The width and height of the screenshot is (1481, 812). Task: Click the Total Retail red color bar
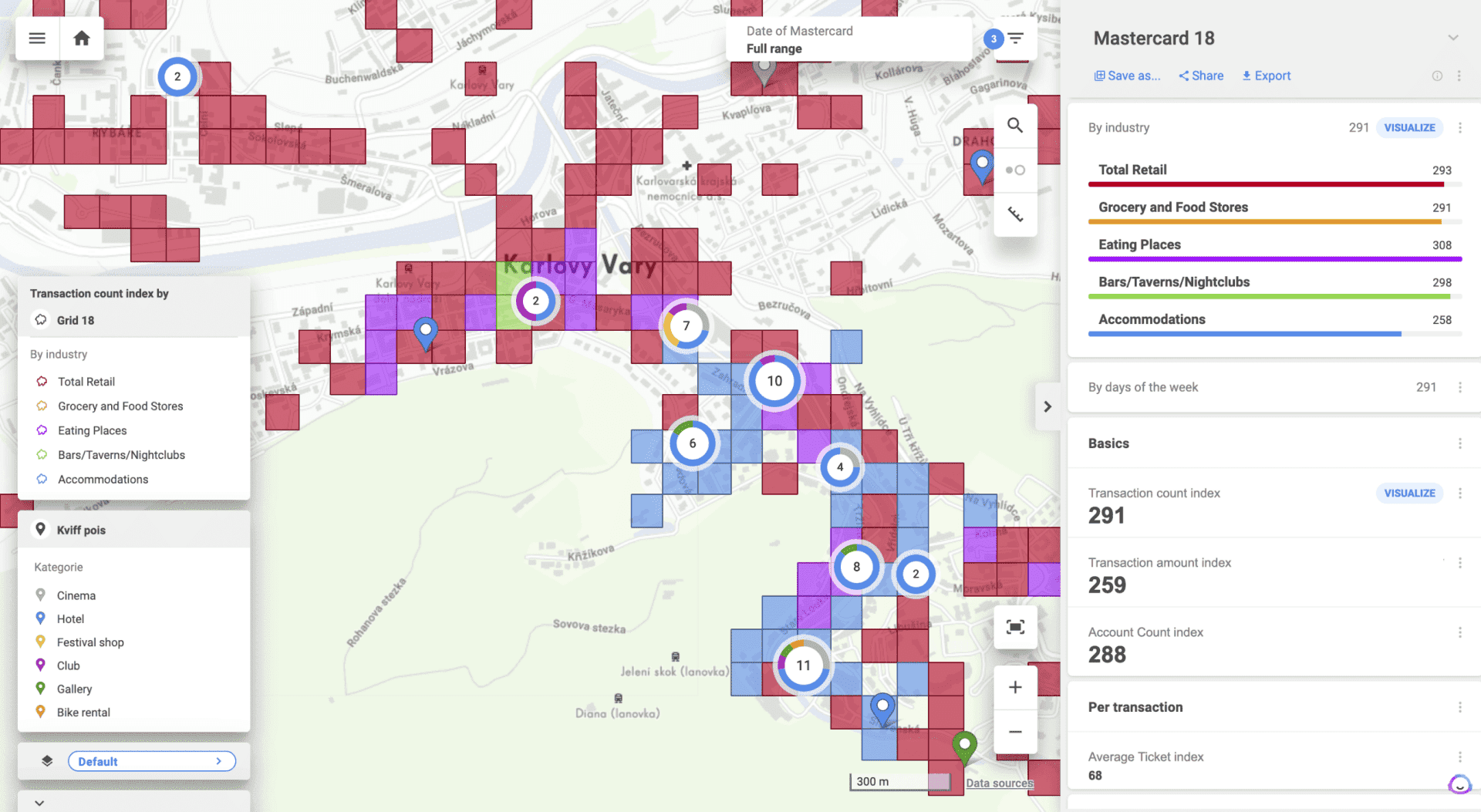tap(1265, 184)
